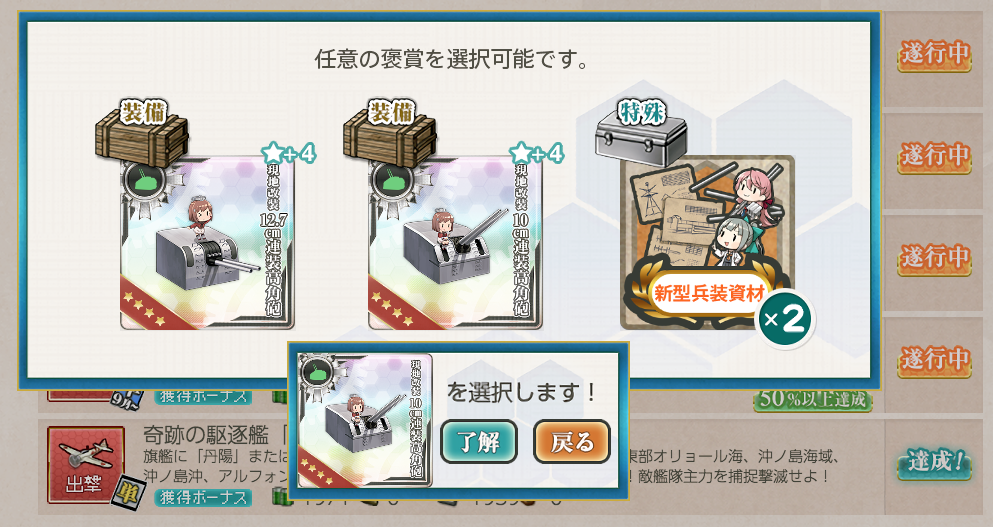Click the 獲得ボーナス label on the bottom quest
Screen dimensions: 993x527
coord(203,498)
